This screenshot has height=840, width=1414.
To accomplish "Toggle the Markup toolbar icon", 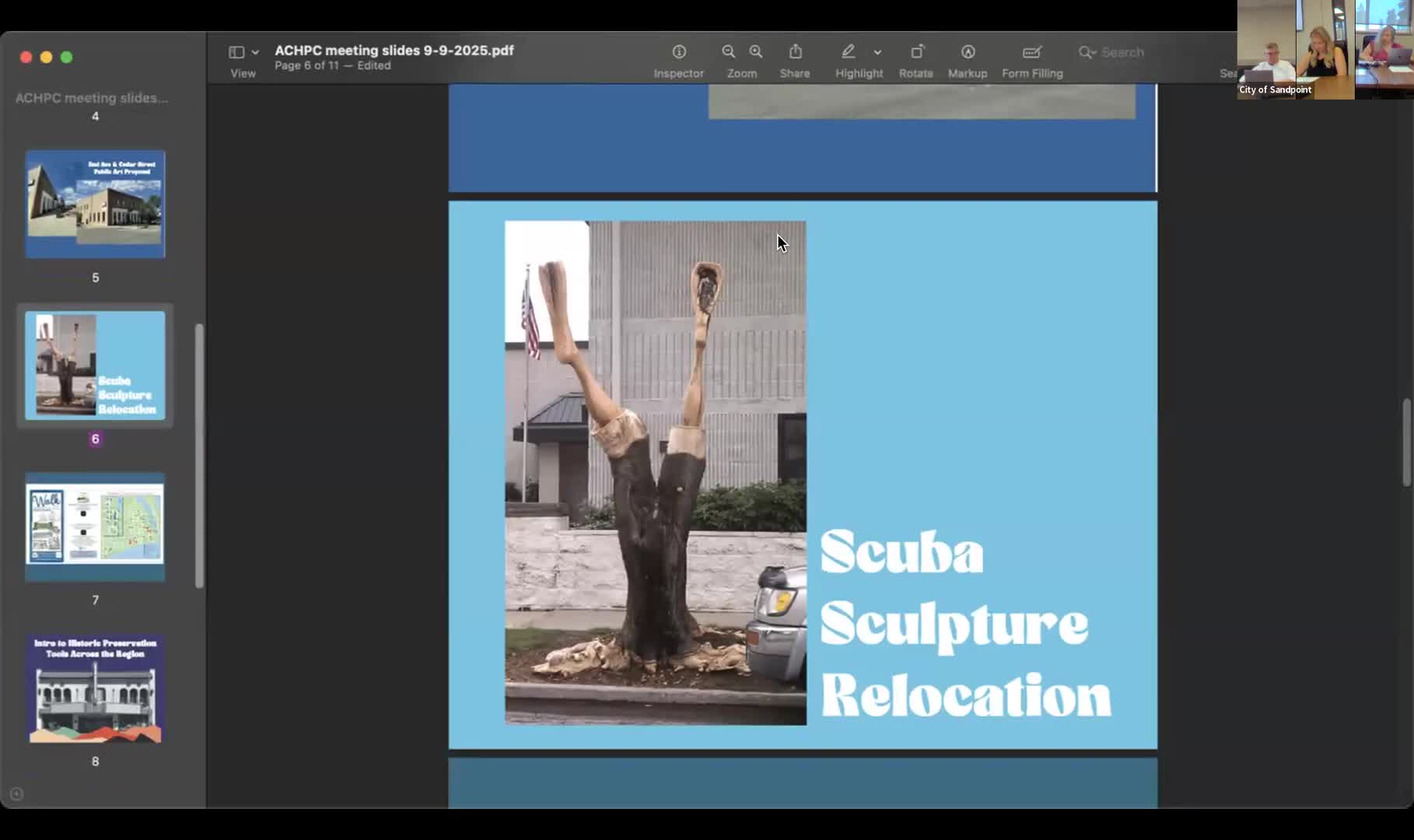I will [x=968, y=51].
